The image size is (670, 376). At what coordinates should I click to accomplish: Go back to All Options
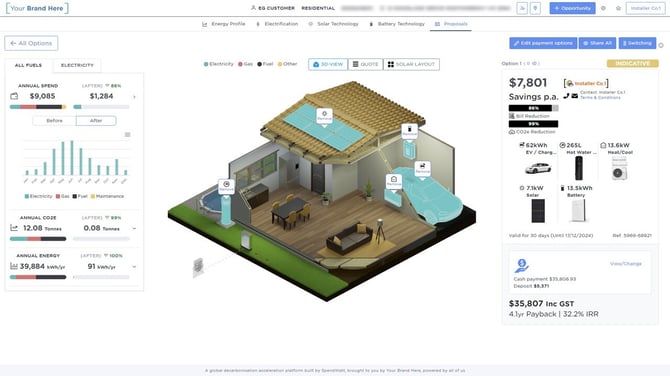[x=31, y=43]
